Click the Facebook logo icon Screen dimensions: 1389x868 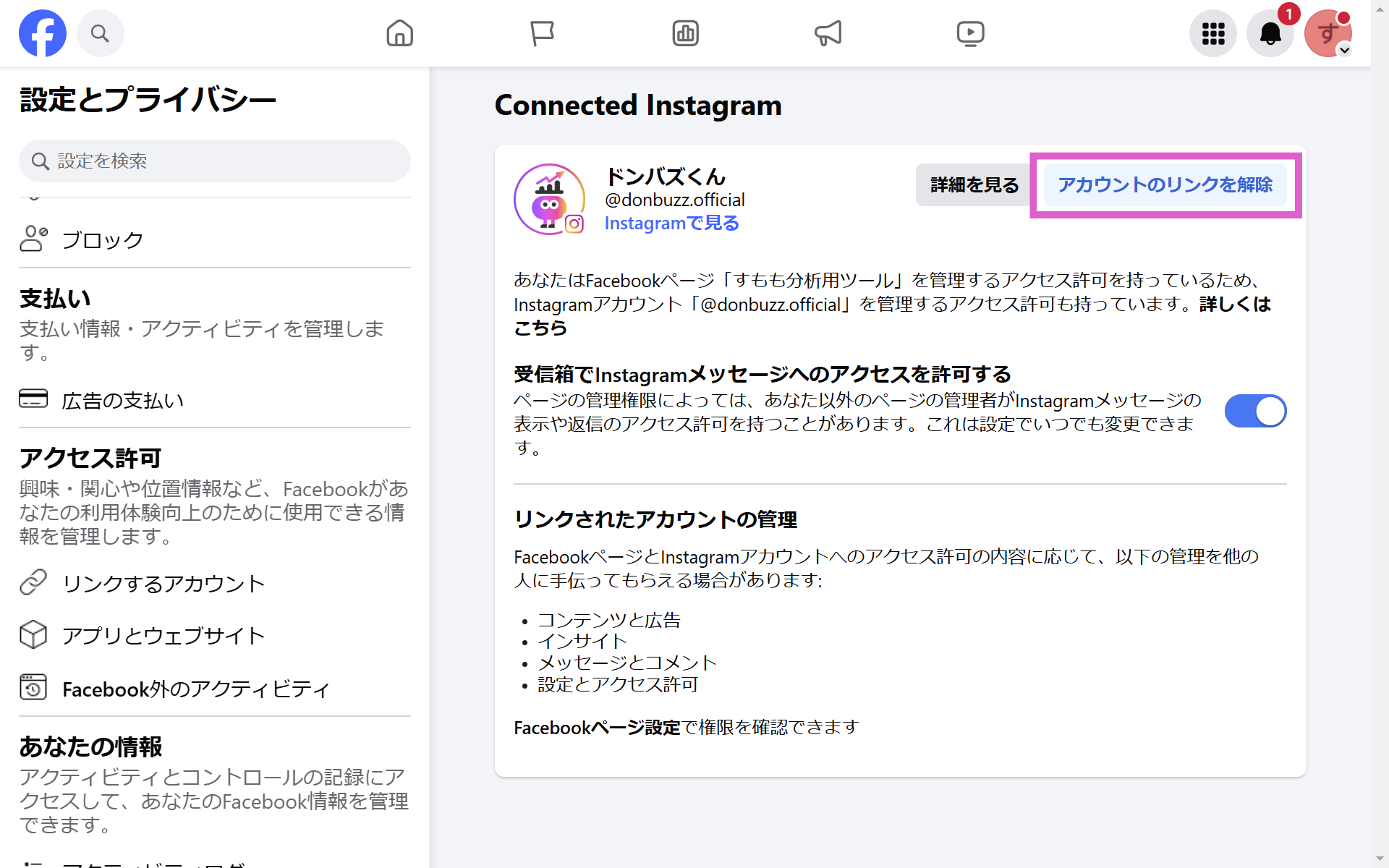click(x=42, y=33)
